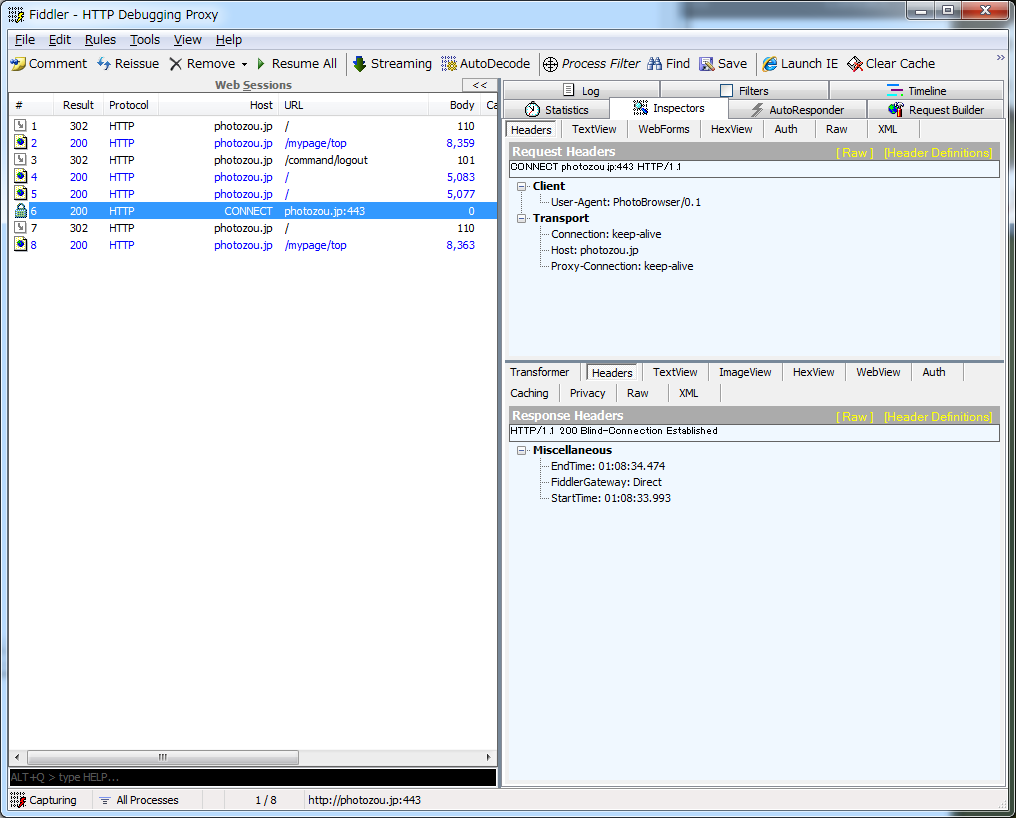Click the Launch IE icon
The width and height of the screenshot is (1016, 818).
770,64
